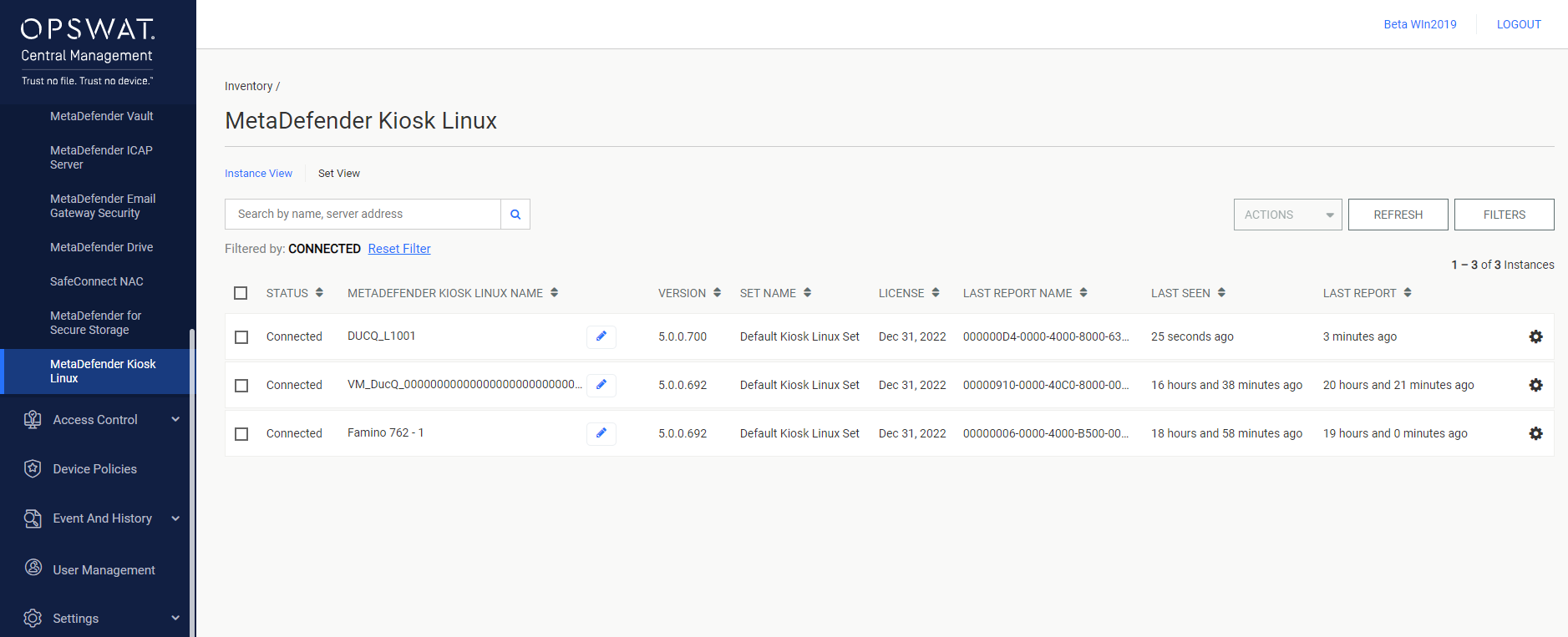Click pencil icon for VM_DucQ instance
Screen dimensions: 1568x637
pos(601,385)
